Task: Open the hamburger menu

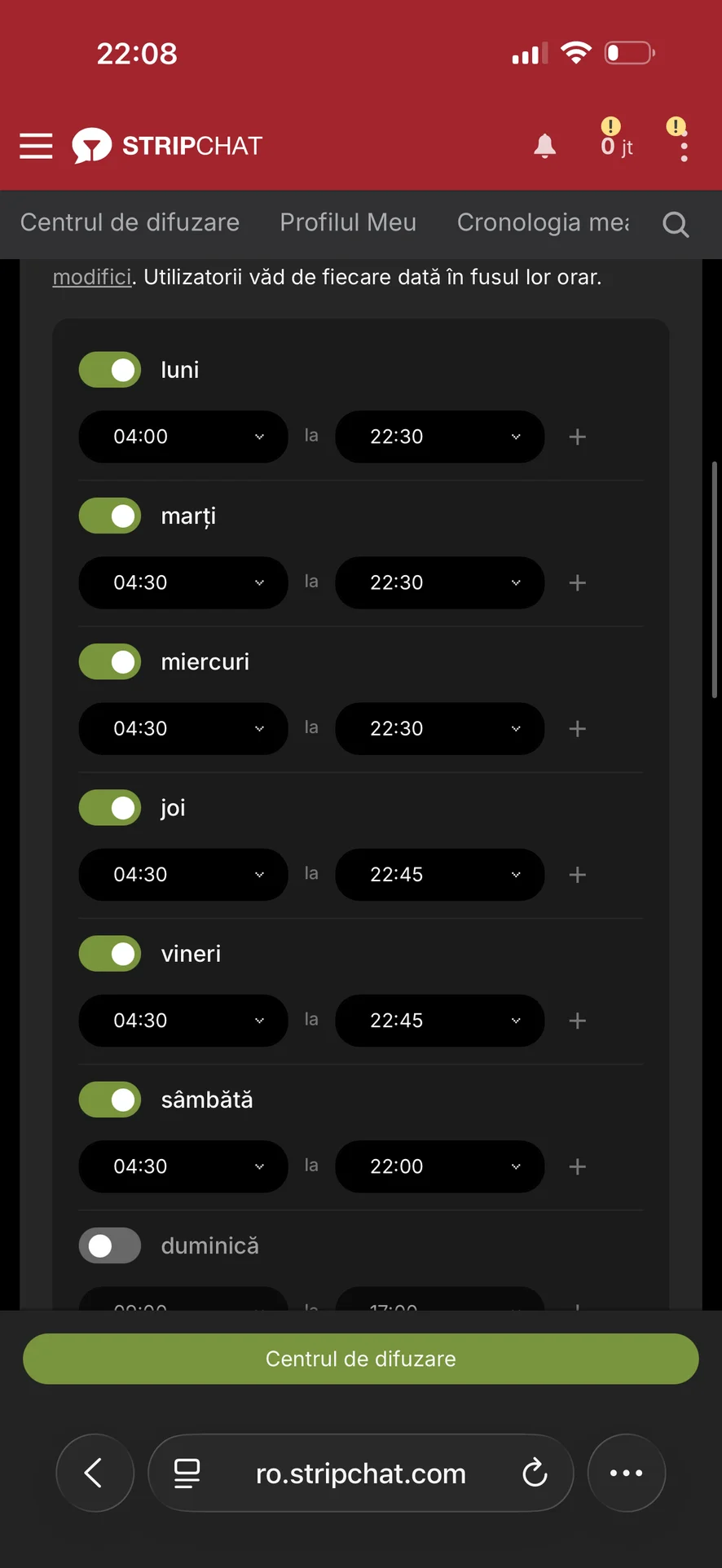Action: point(36,147)
